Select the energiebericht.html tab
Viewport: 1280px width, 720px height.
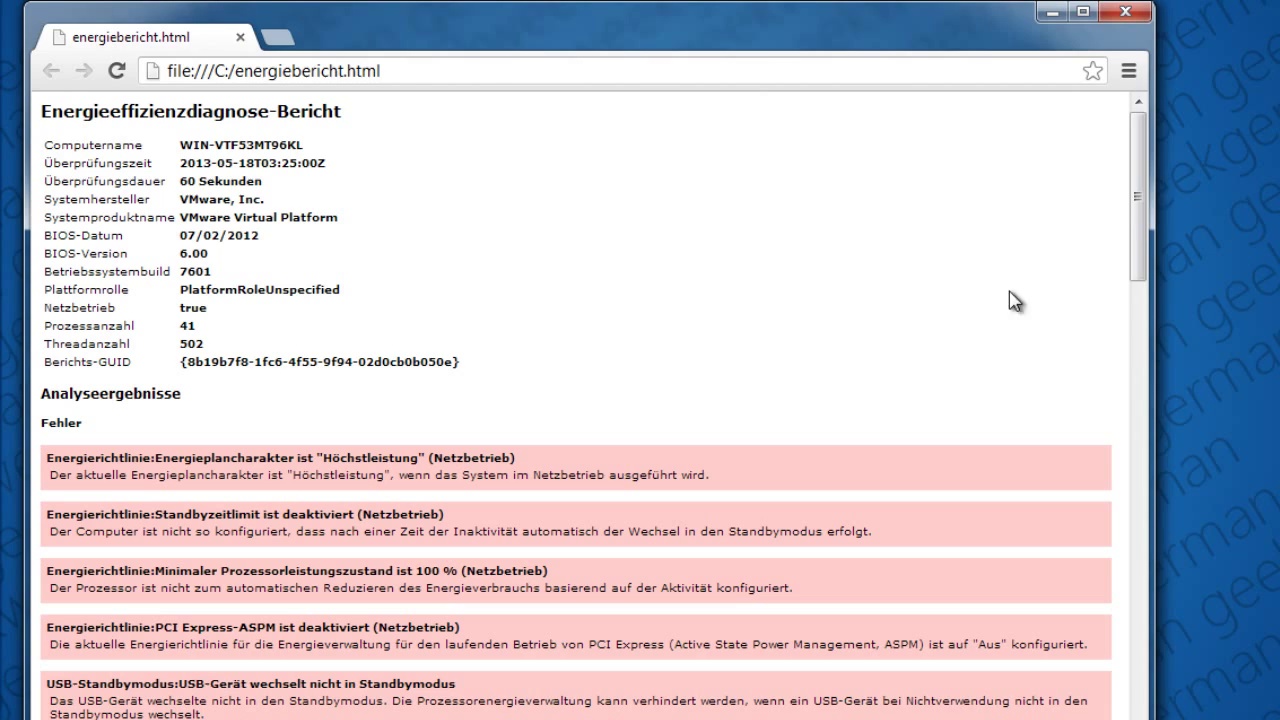tap(130, 37)
